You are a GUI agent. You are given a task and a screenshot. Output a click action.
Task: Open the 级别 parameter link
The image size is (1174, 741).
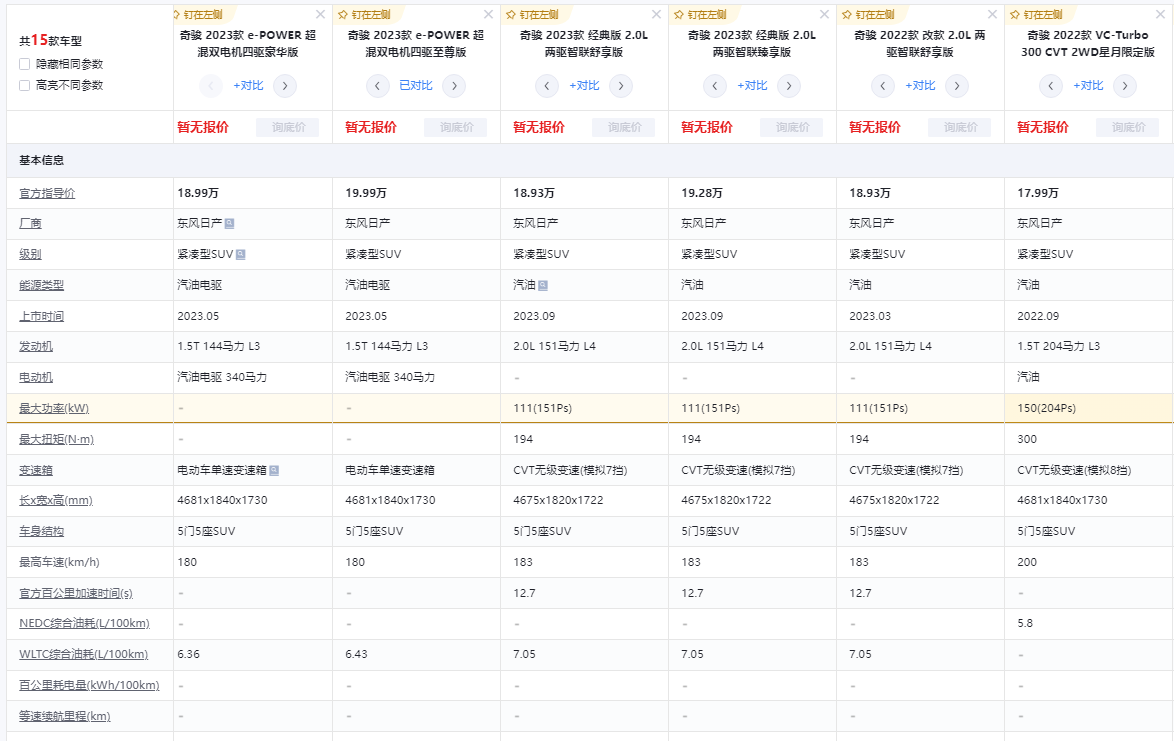click(30, 254)
